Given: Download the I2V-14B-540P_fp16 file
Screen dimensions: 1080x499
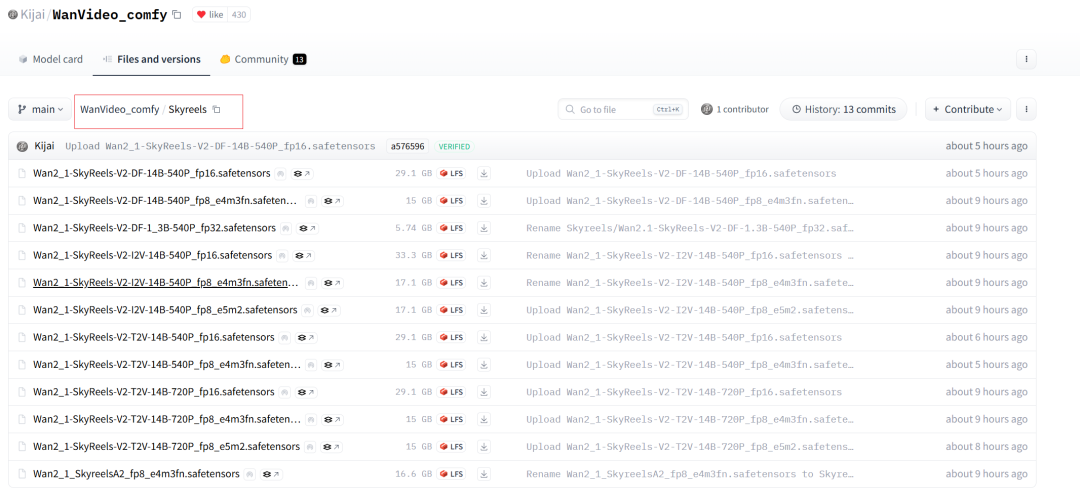Looking at the screenshot, I should [484, 256].
